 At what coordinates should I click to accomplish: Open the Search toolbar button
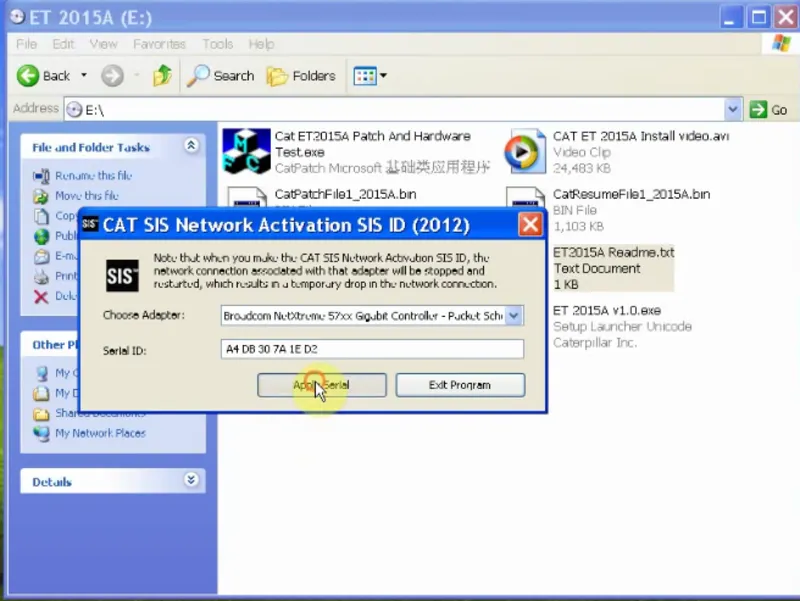tap(220, 76)
